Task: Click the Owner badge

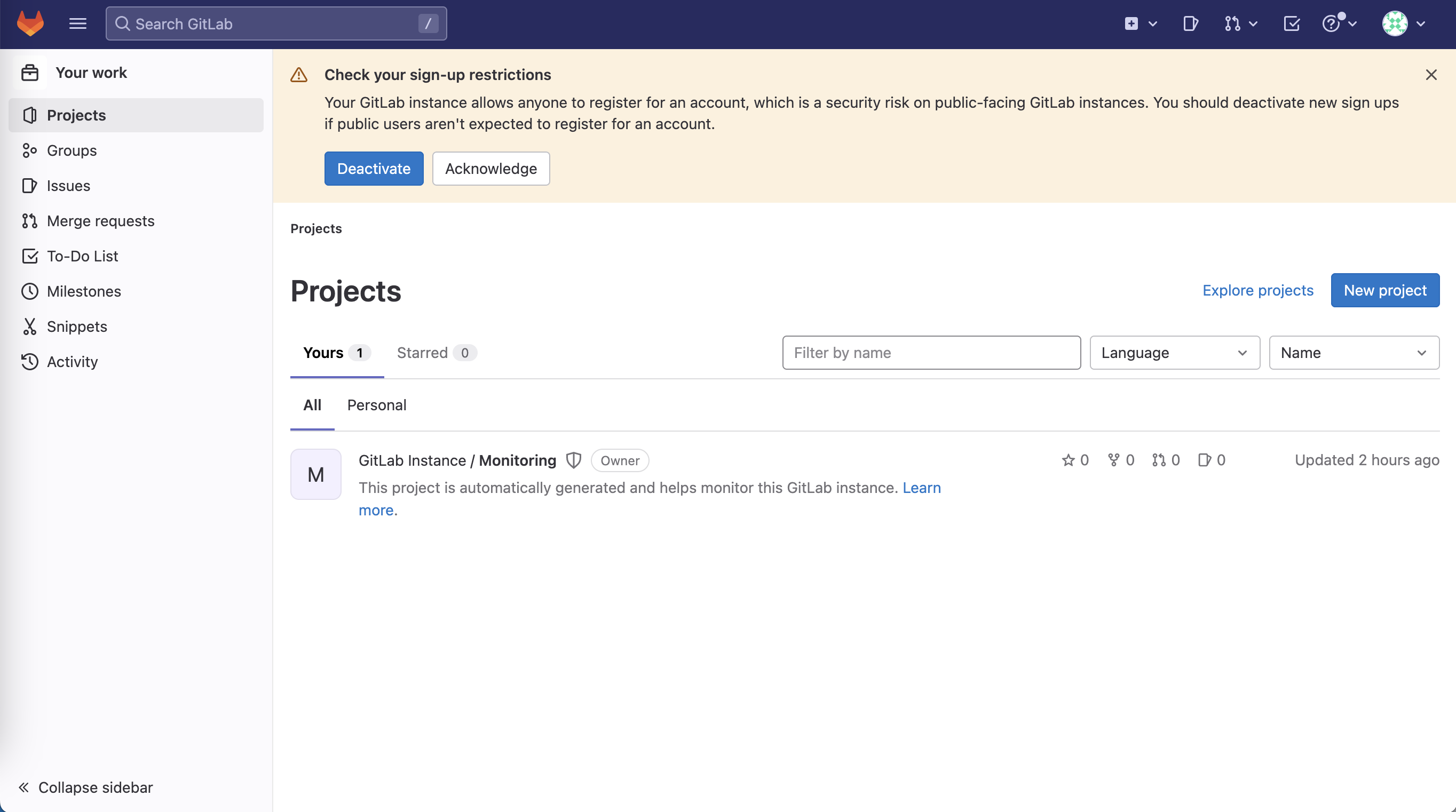Action: [x=620, y=460]
